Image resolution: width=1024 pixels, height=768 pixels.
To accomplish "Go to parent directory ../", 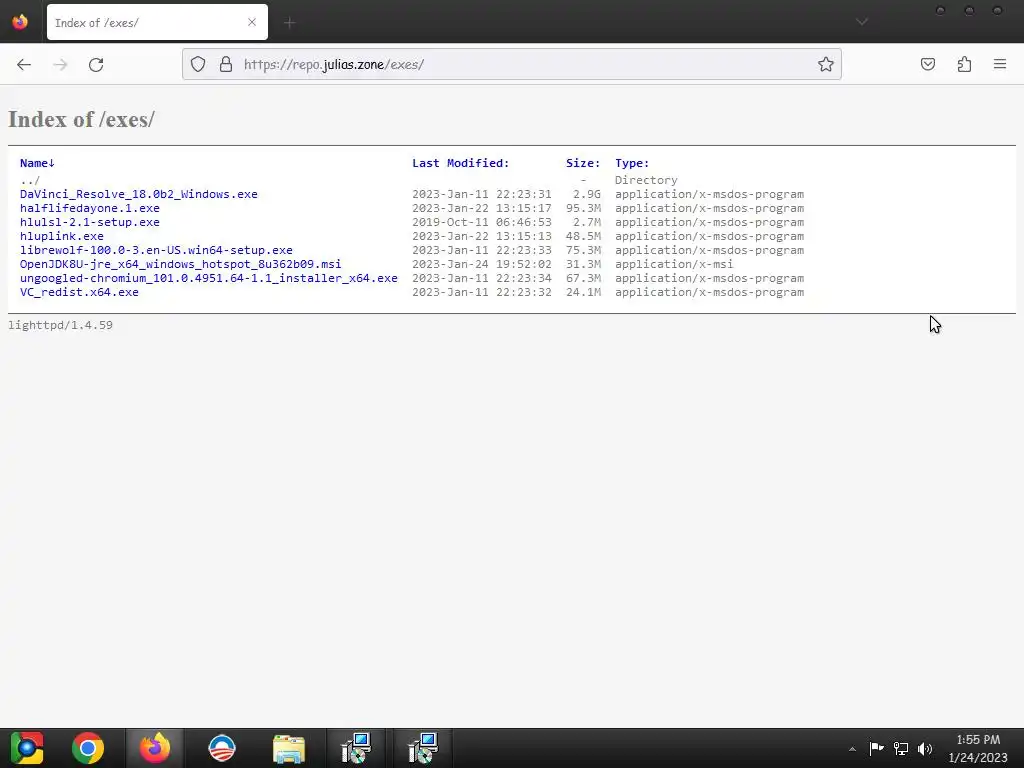I will coord(30,180).
